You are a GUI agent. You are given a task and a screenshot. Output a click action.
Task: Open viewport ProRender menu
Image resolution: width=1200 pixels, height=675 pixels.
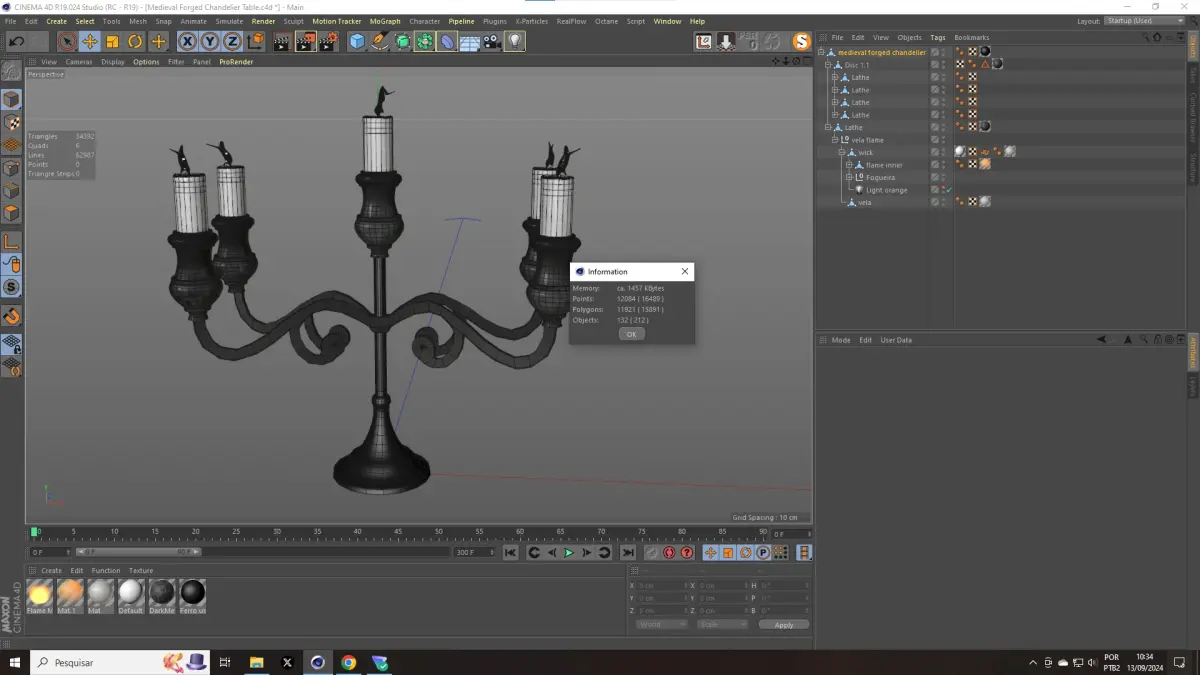236,62
